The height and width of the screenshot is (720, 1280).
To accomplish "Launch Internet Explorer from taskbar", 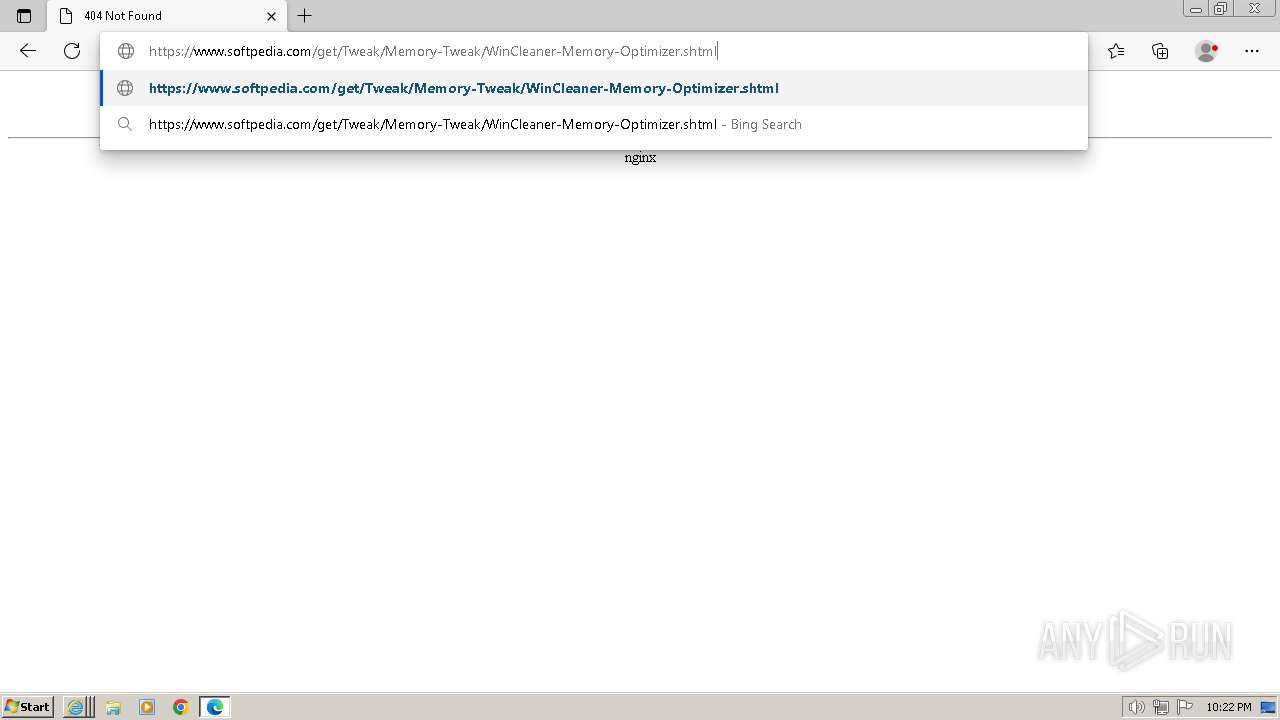I will (75, 707).
